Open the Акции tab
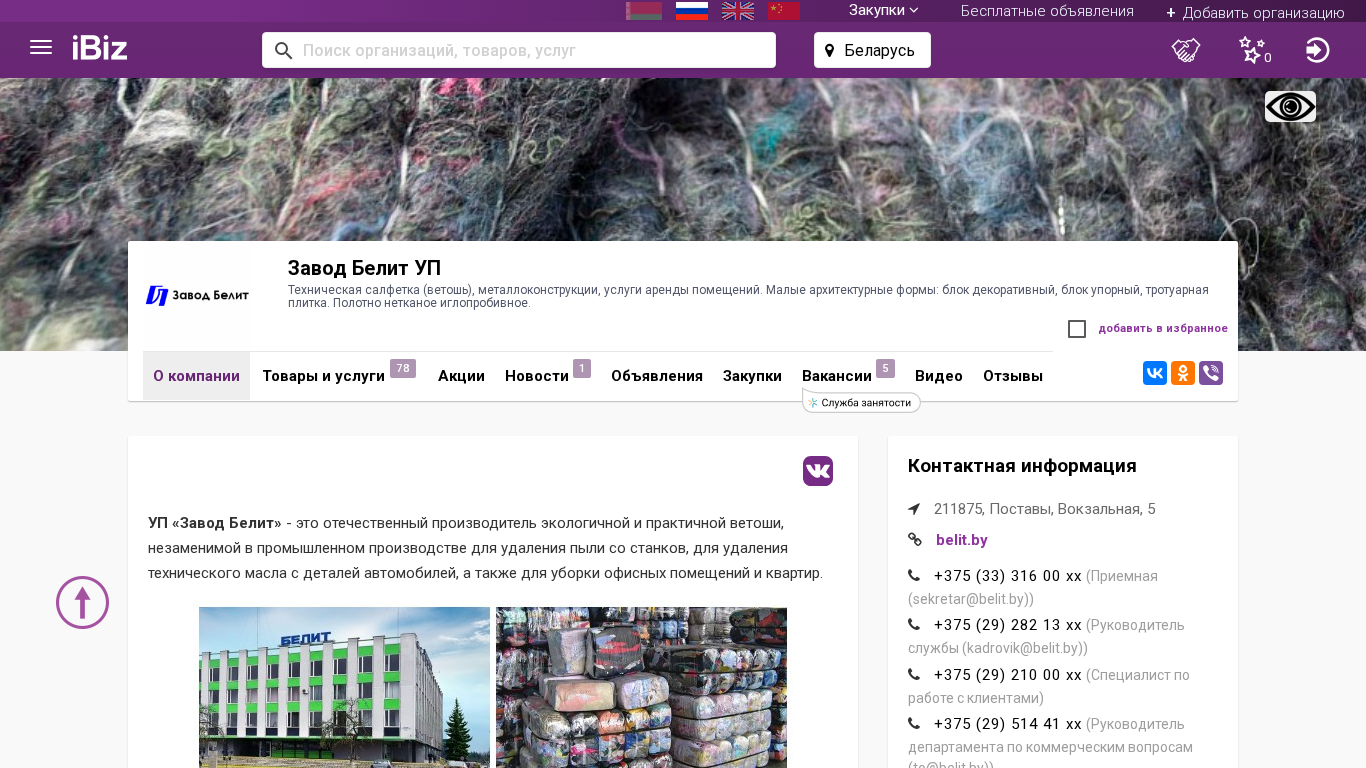The image size is (1366, 768). (x=461, y=376)
